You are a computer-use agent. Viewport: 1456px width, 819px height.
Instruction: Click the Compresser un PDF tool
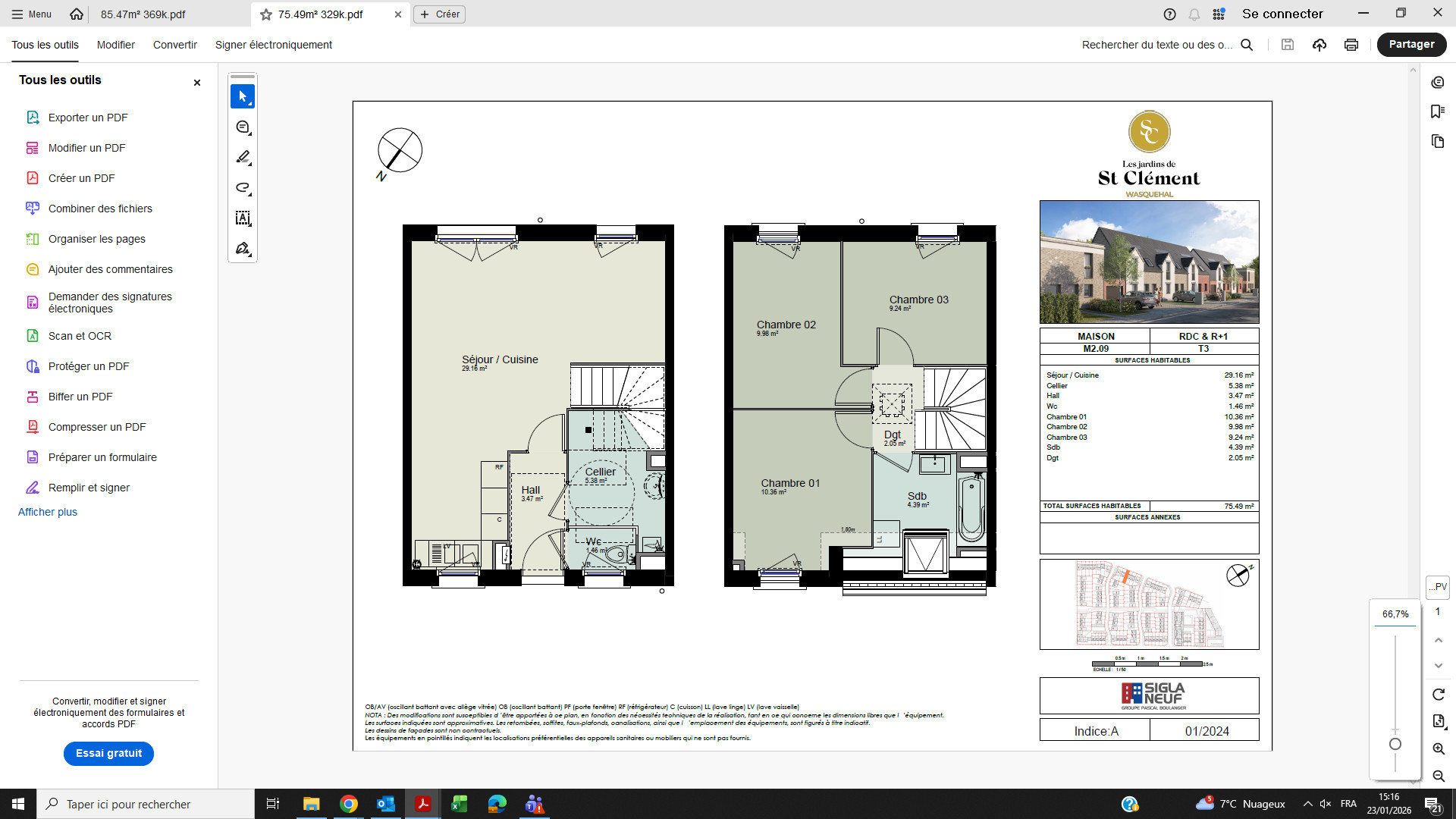coord(96,427)
